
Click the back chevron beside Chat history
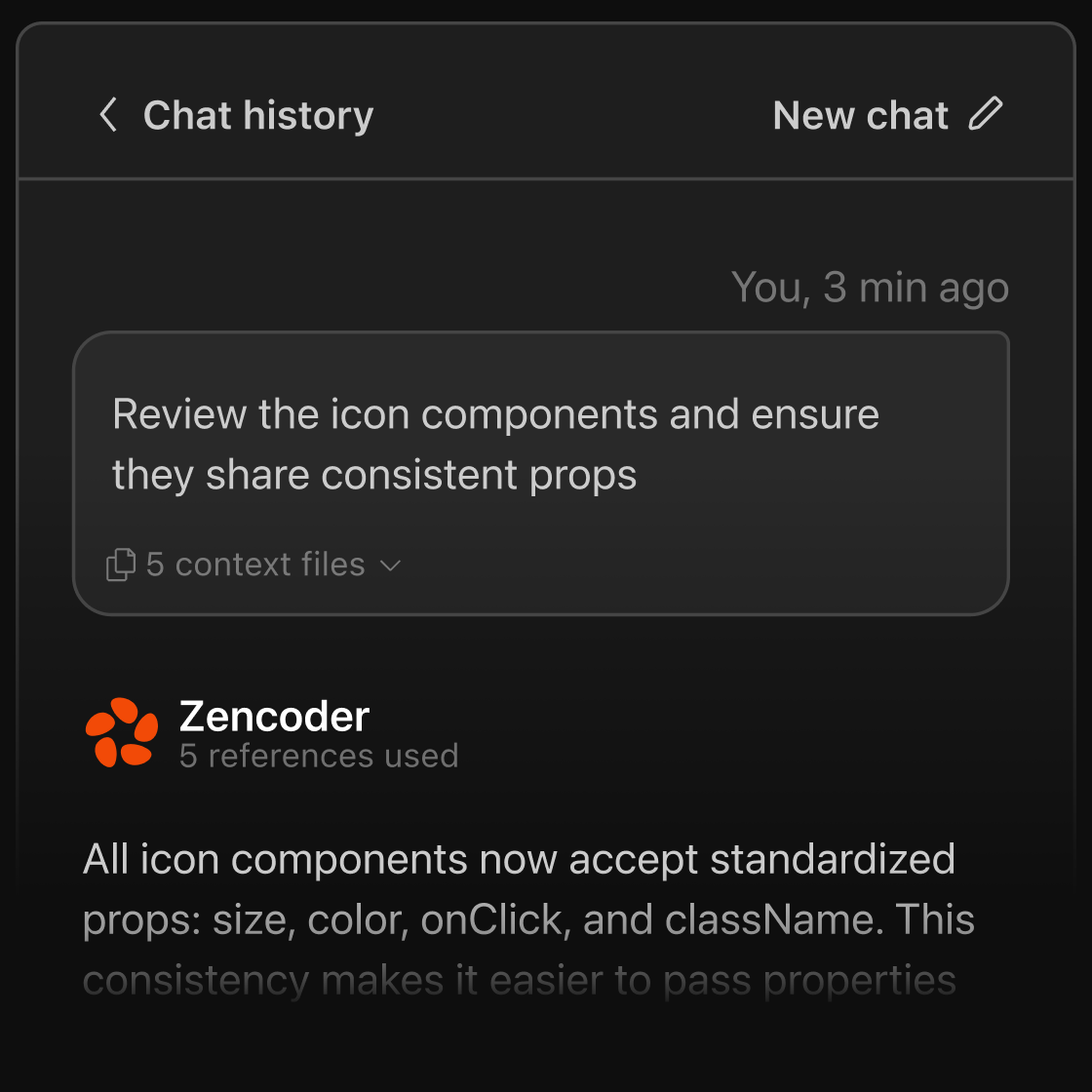[x=107, y=114]
